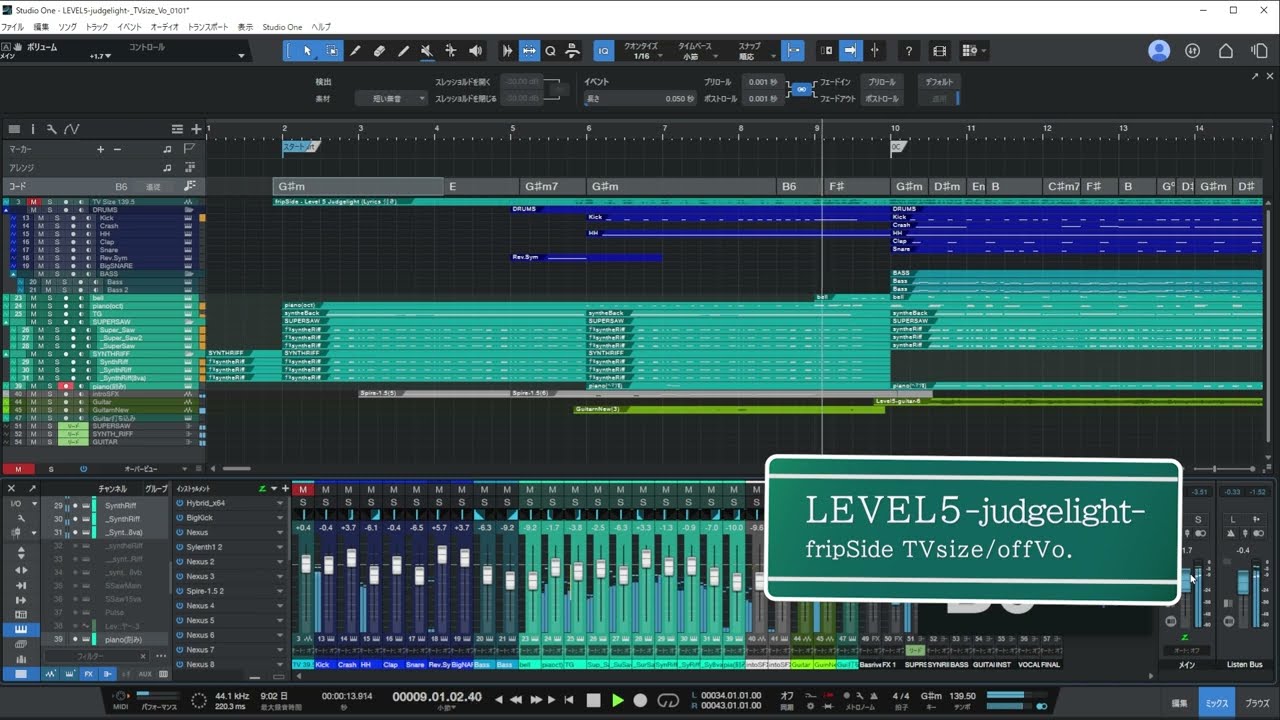1280x720 pixels.
Task: Switch to the ミックス tab
Action: pos(1216,703)
